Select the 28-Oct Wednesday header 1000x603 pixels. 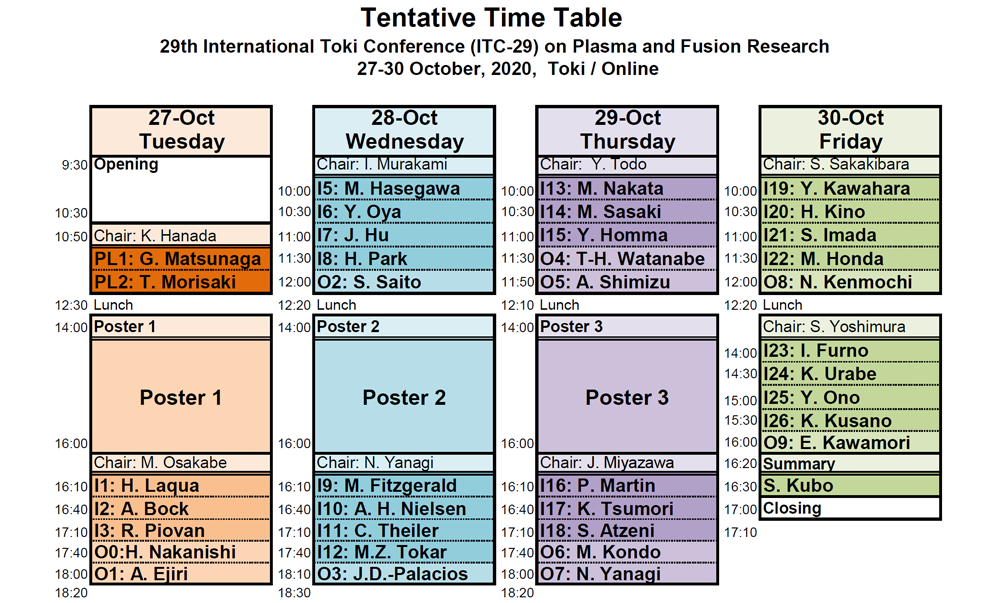404,130
